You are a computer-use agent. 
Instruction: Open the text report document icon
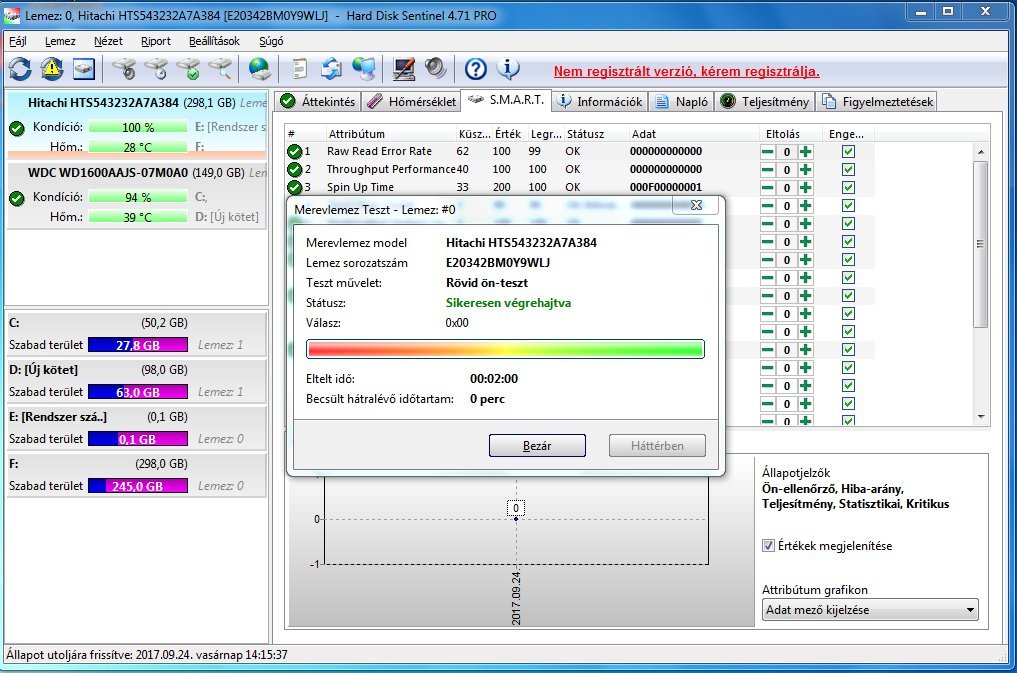point(300,69)
